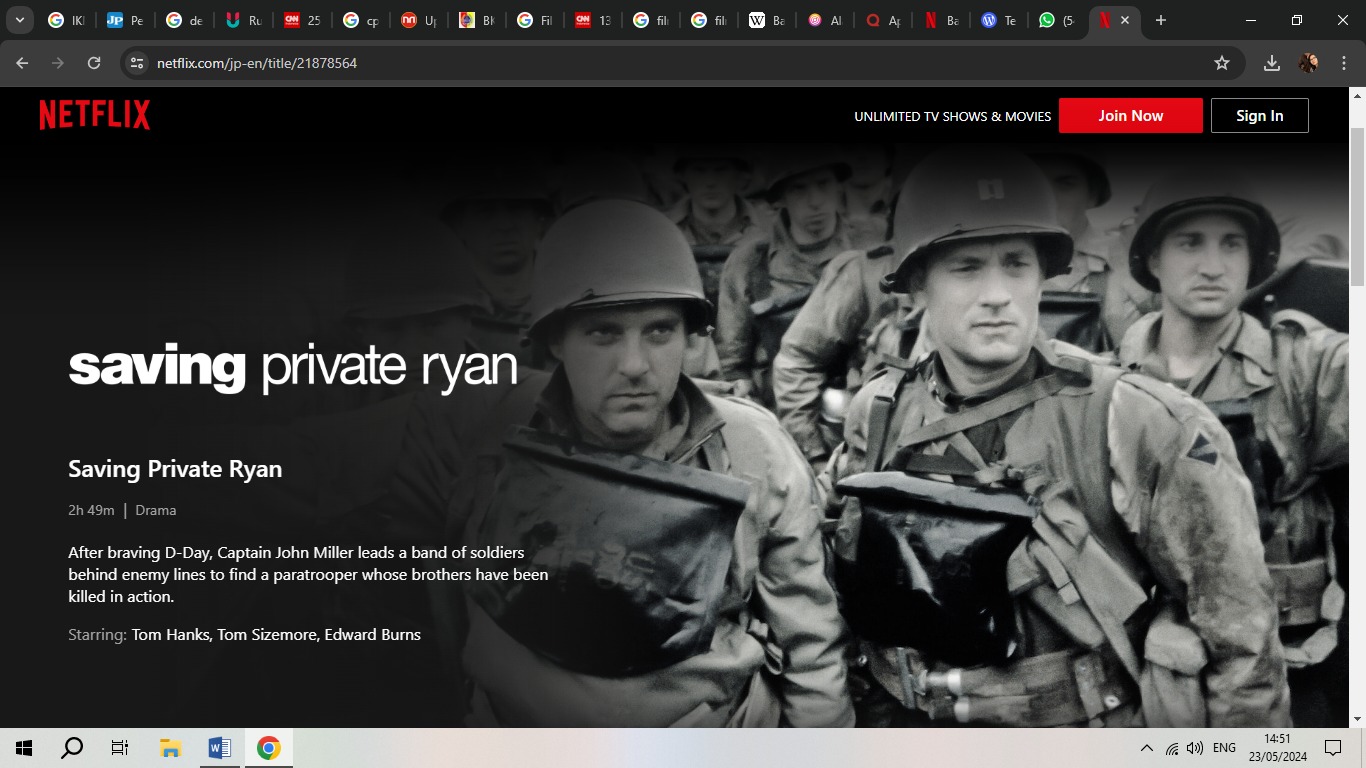Reload the Netflix page
This screenshot has height=768, width=1366.
tap(94, 63)
